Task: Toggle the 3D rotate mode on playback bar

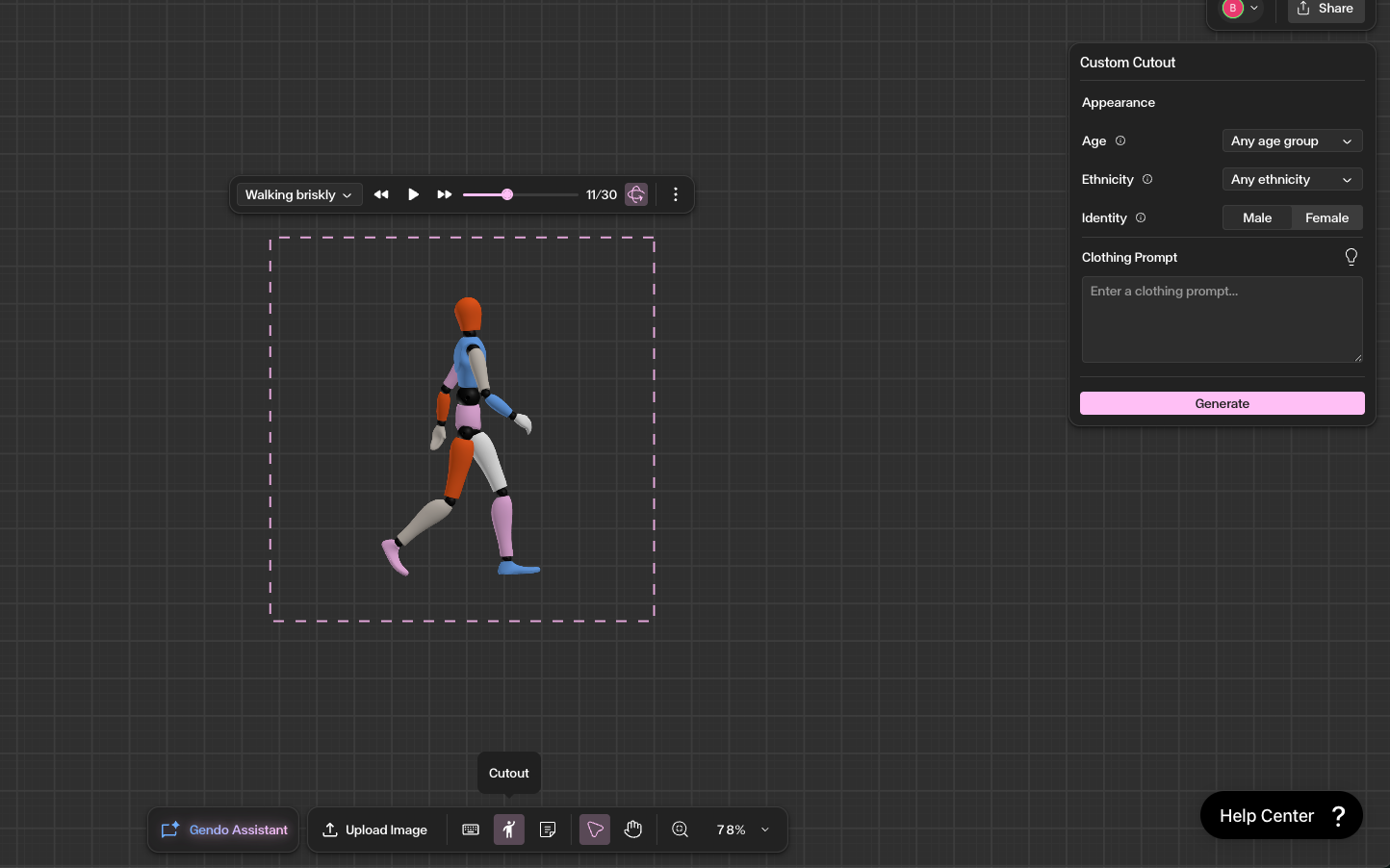Action: coord(636,194)
